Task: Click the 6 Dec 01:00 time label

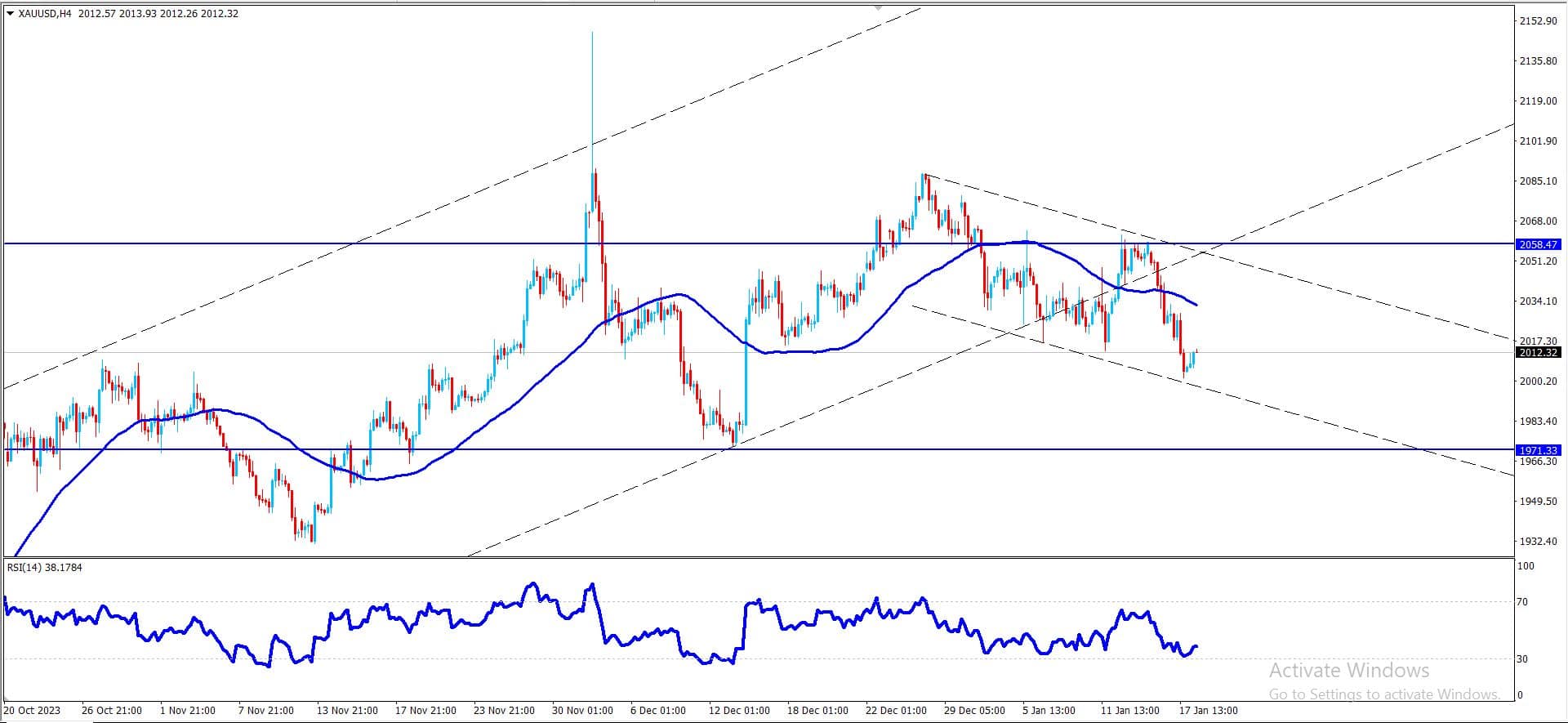Action: (658, 711)
